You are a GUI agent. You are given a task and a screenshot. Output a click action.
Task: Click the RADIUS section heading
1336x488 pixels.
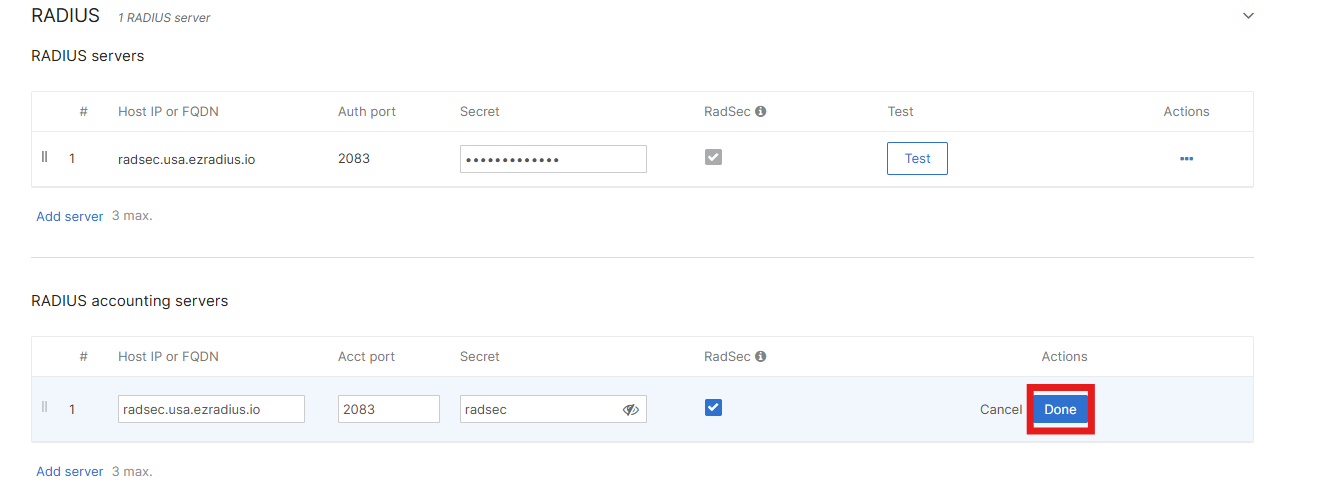66,16
